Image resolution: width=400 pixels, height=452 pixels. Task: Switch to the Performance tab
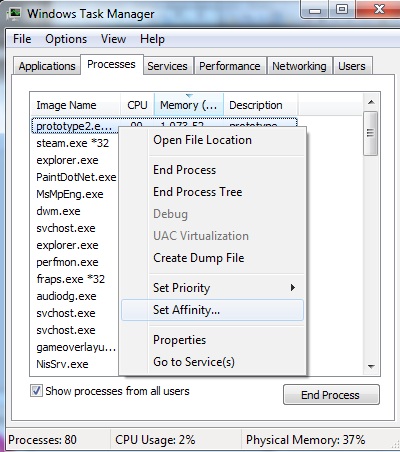[x=230, y=66]
